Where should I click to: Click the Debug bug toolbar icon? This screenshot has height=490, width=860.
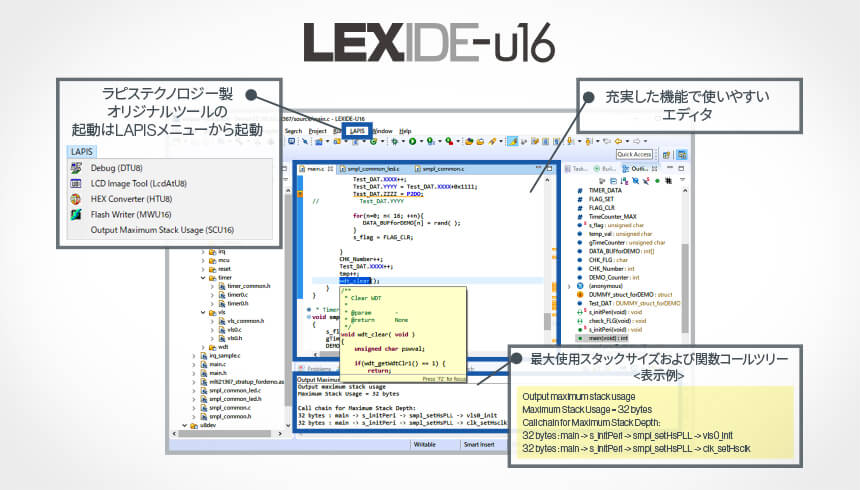pos(394,142)
